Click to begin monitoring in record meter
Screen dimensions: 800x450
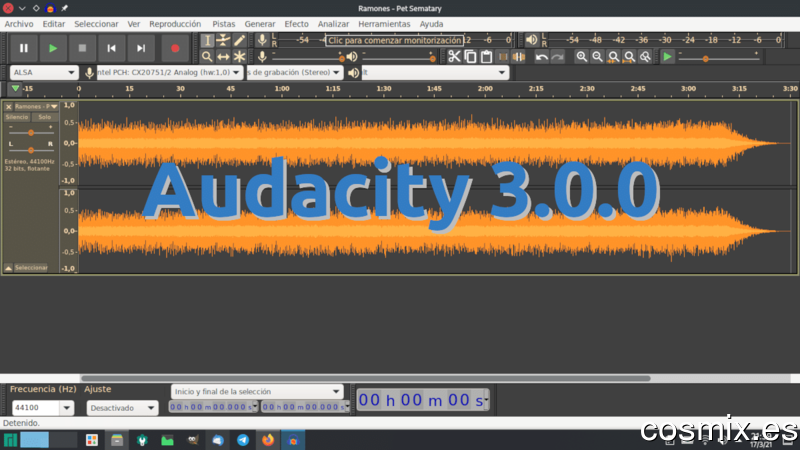[x=394, y=40]
